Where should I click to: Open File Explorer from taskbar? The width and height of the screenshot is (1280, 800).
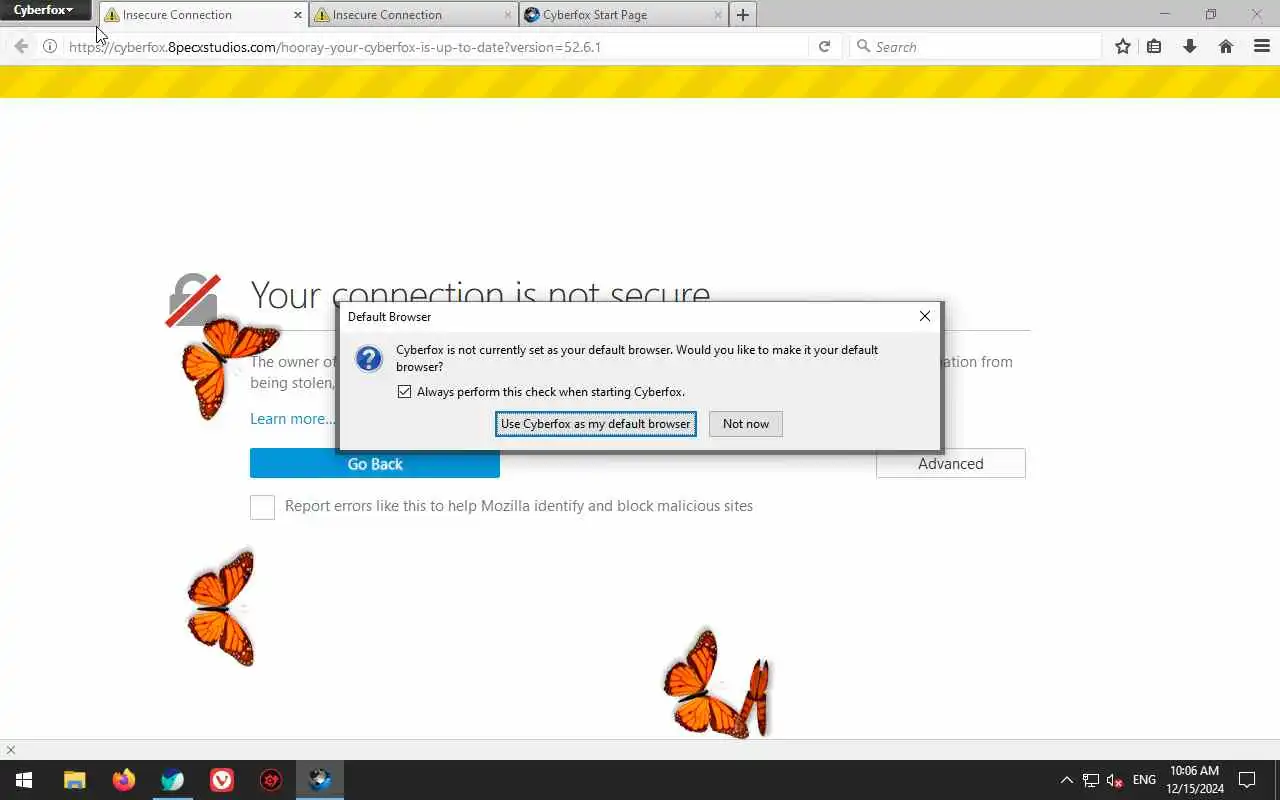coord(75,780)
